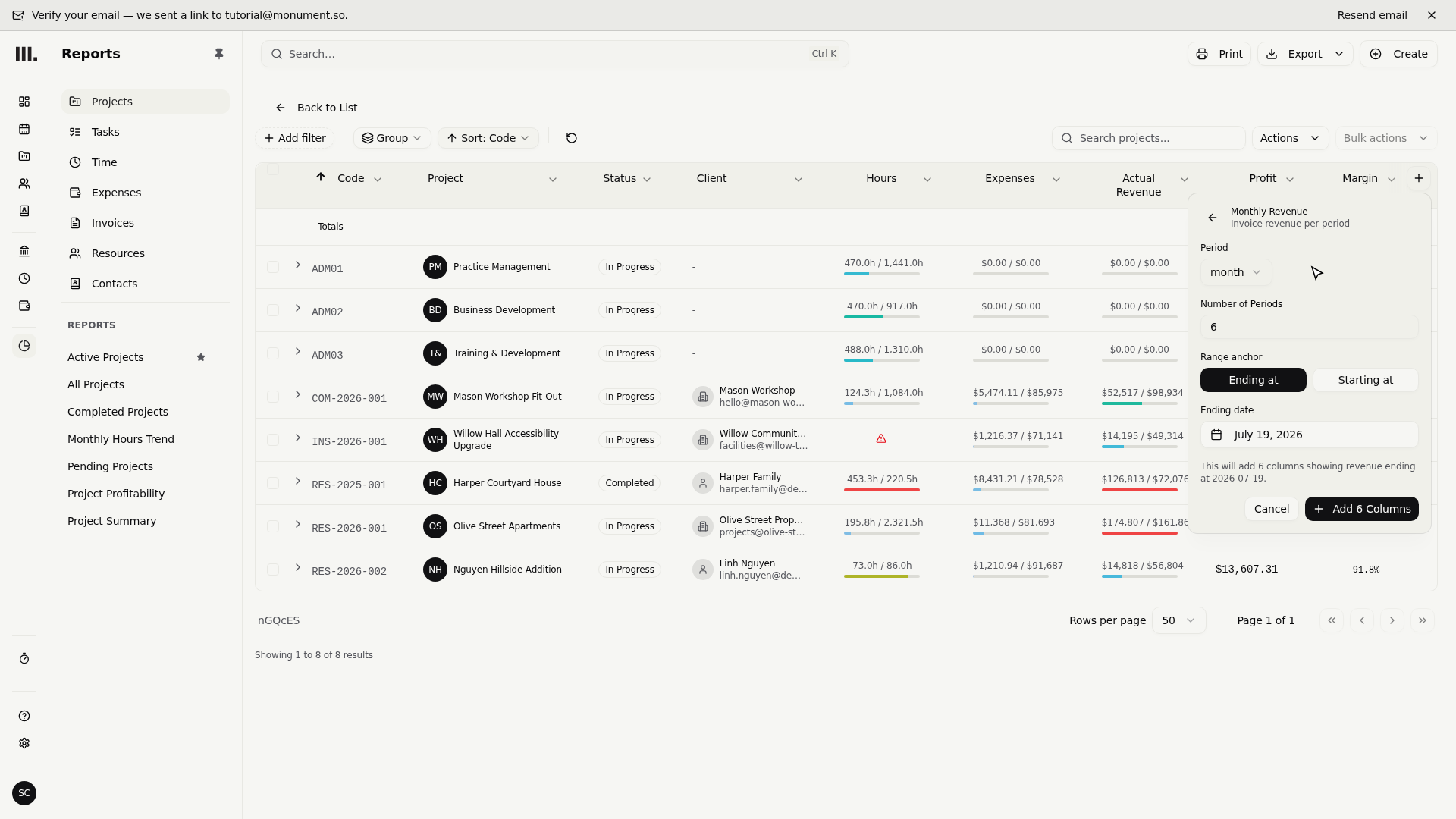Open the Status column menu chevron
Viewport: 1456px width, 819px height.
click(x=647, y=180)
